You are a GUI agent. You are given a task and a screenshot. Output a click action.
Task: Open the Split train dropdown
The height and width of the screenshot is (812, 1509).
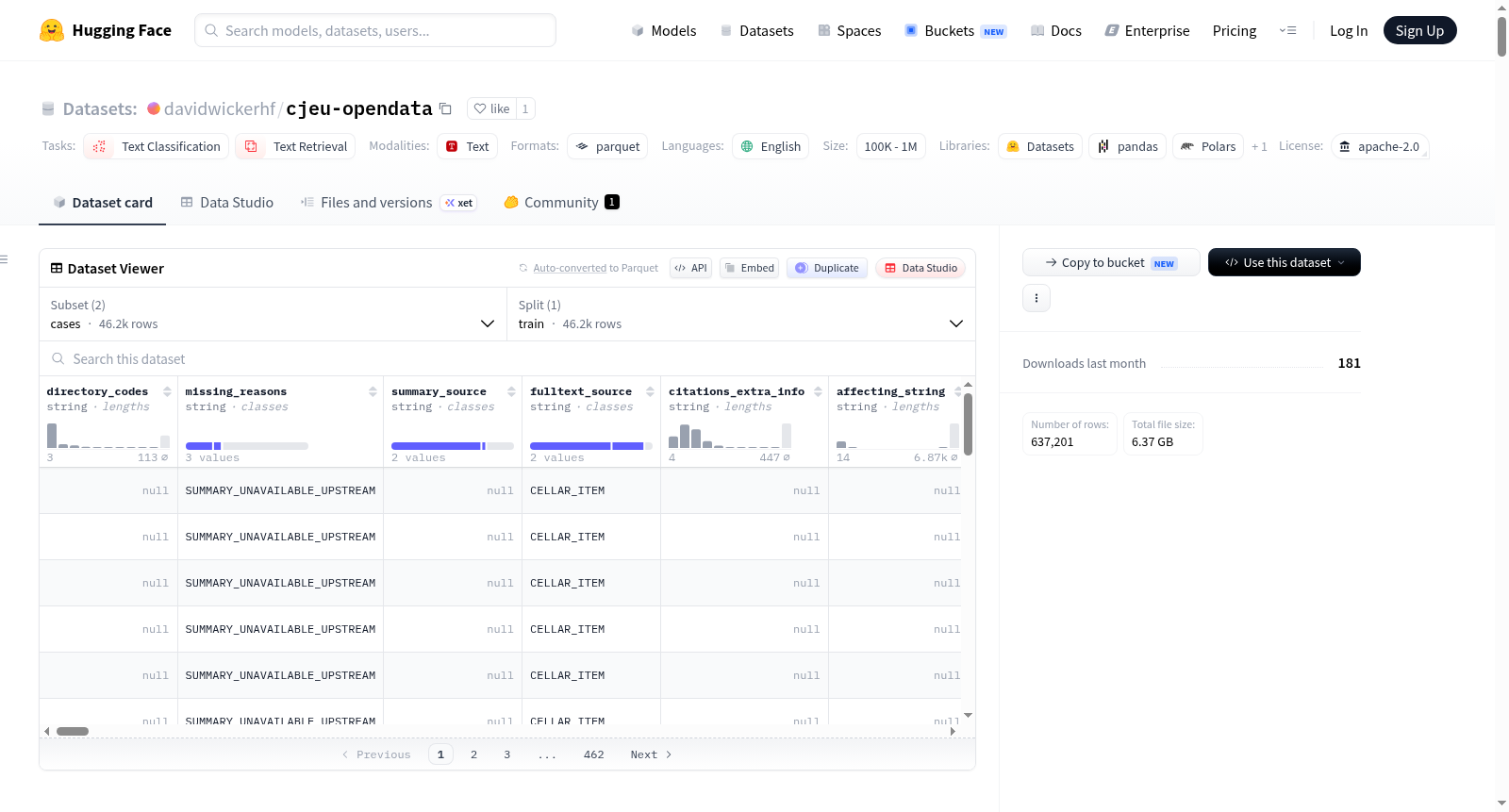tap(741, 314)
